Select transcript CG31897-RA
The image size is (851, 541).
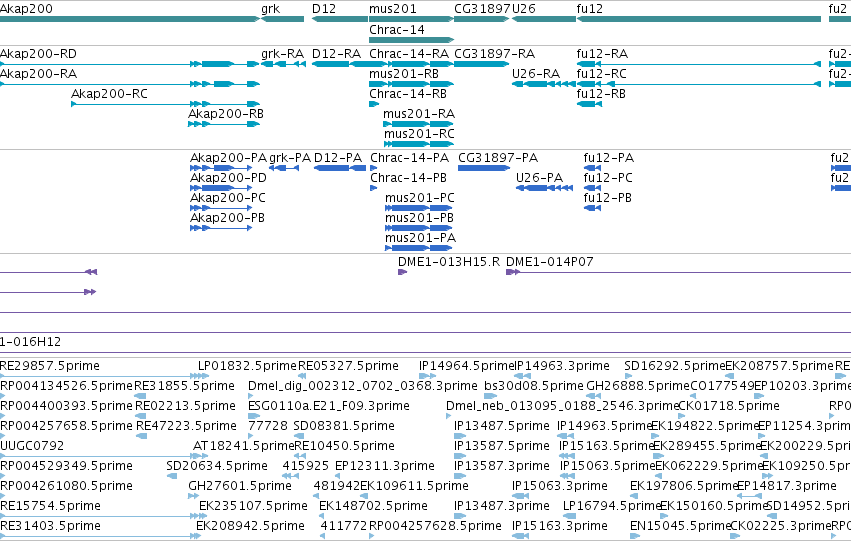[x=494, y=54]
